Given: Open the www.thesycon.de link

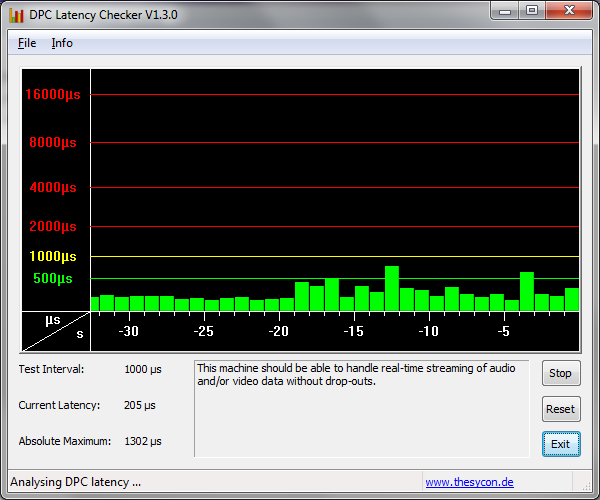Looking at the screenshot, I should 470,482.
